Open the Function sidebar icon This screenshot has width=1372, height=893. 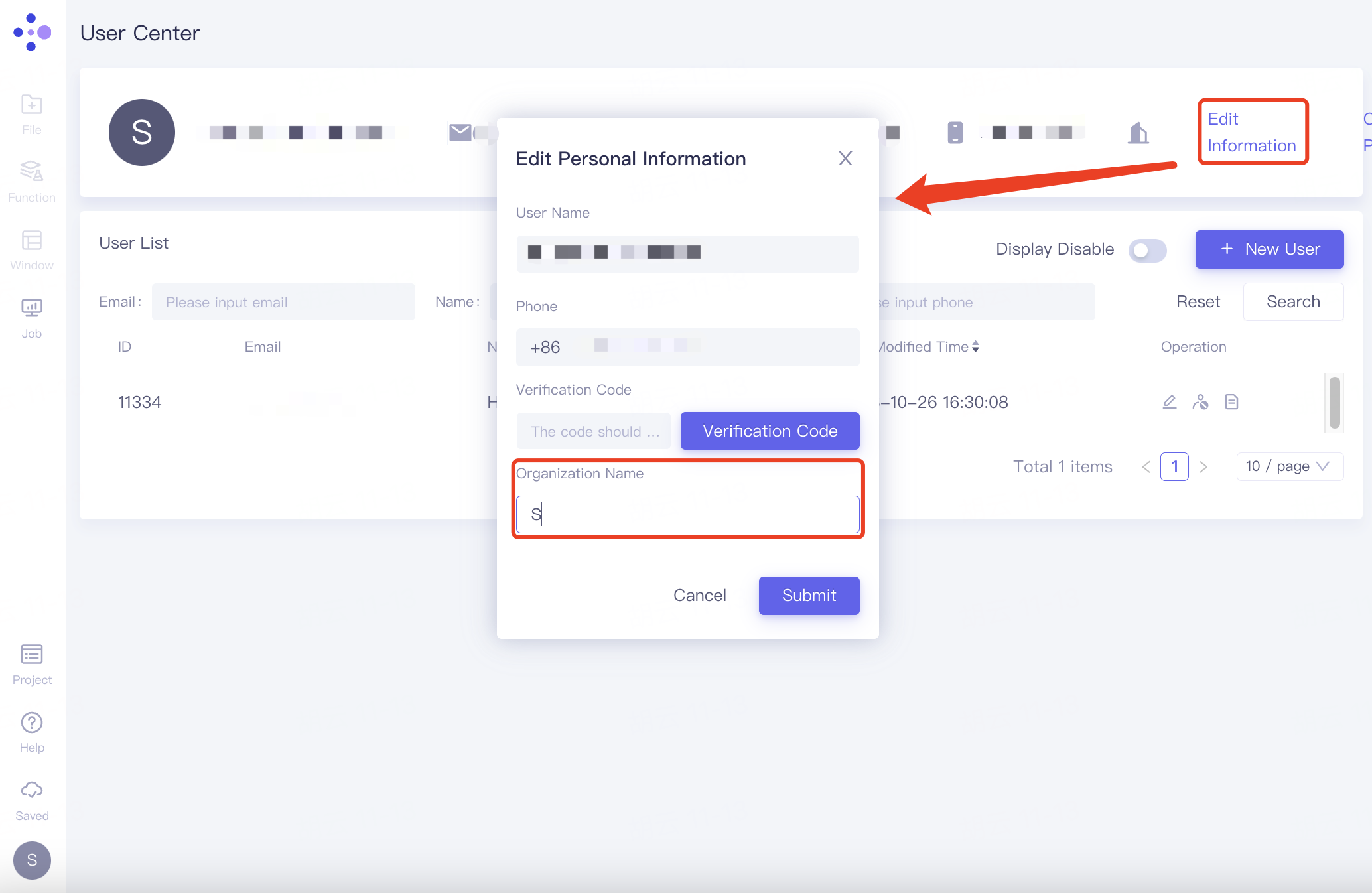(x=31, y=180)
